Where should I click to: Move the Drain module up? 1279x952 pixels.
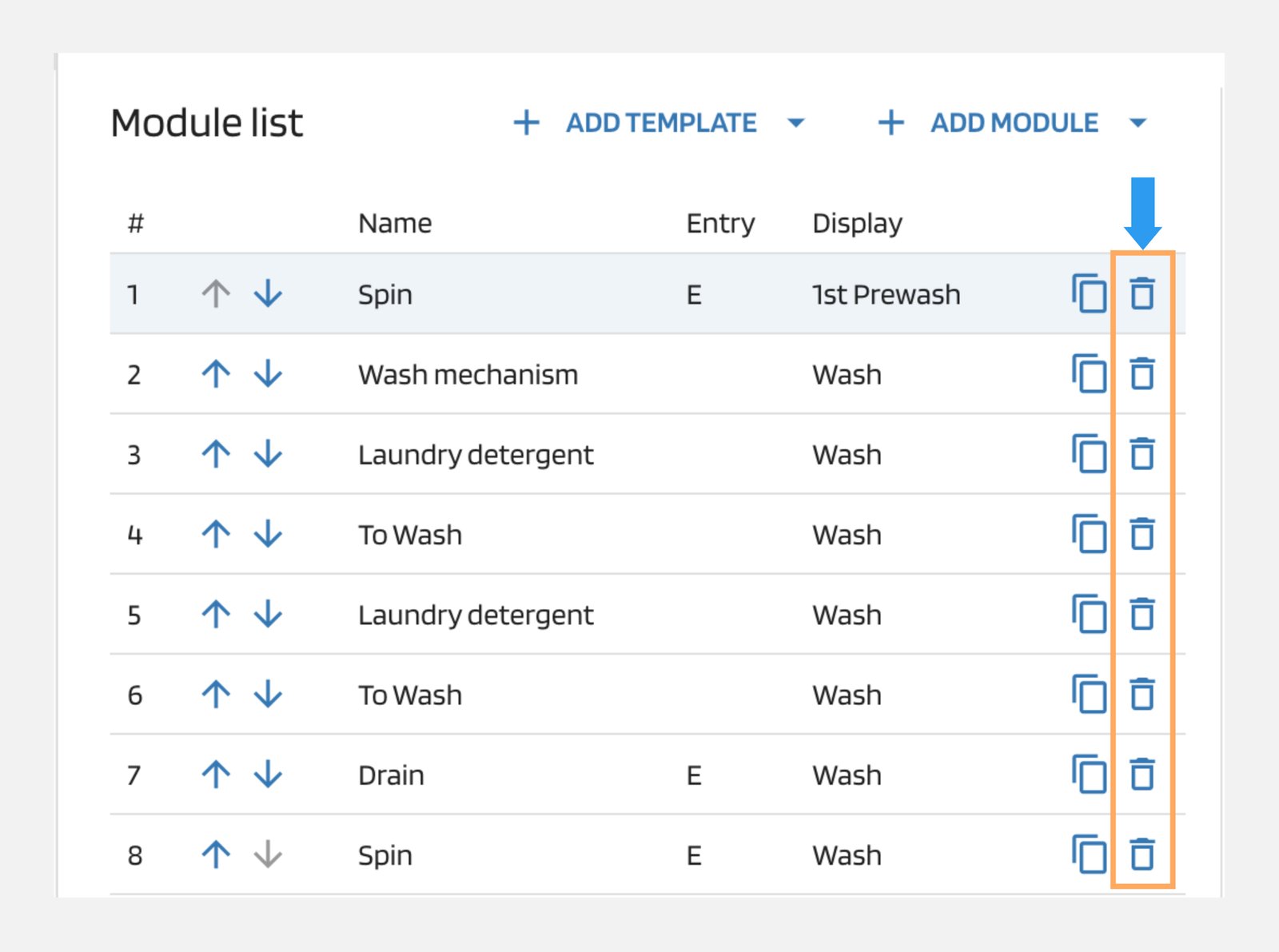coord(216,775)
